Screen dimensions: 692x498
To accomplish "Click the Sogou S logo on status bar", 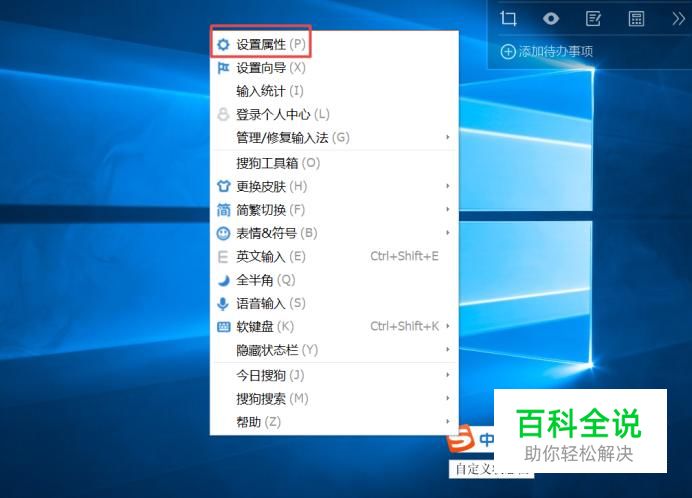I will point(460,438).
